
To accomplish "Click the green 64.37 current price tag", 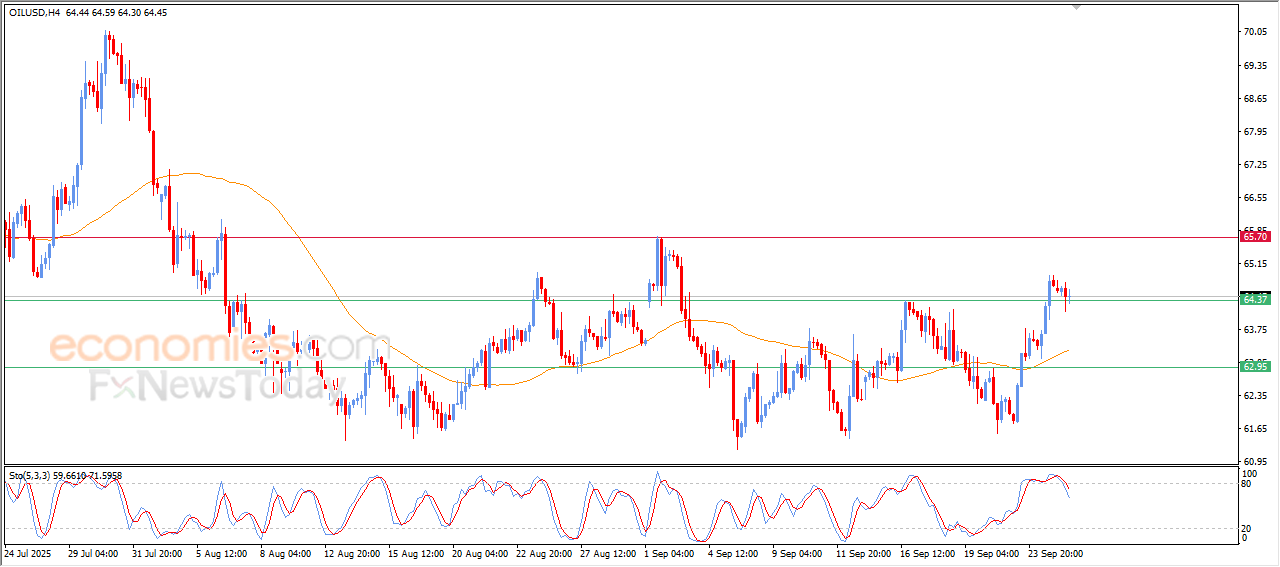I will click(1254, 299).
